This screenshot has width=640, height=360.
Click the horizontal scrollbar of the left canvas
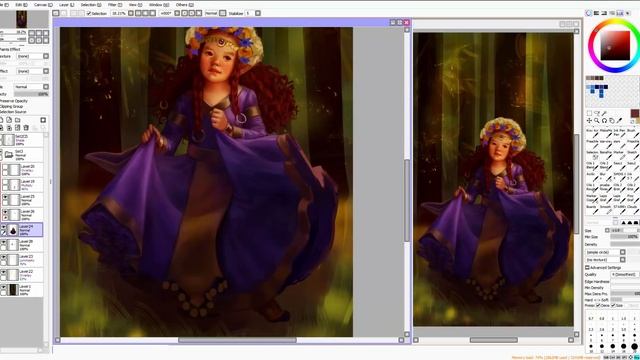[237, 340]
